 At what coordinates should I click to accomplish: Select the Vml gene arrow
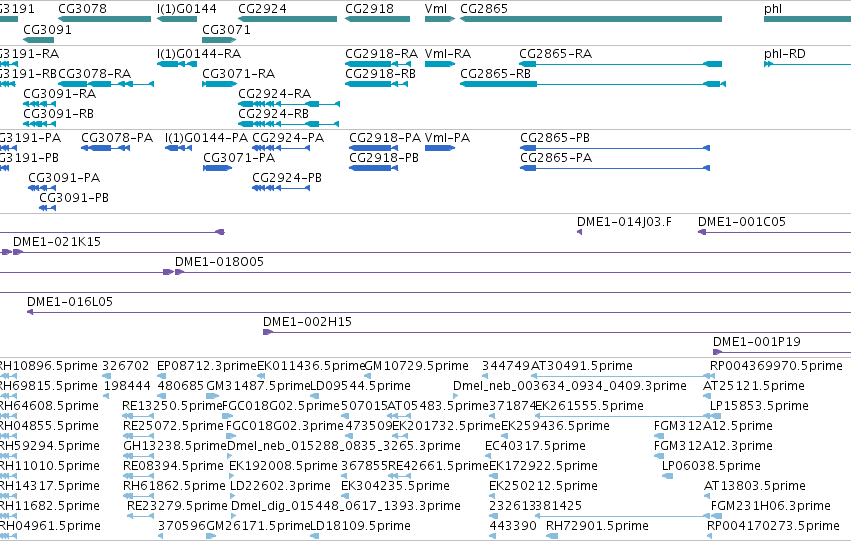(x=440, y=19)
